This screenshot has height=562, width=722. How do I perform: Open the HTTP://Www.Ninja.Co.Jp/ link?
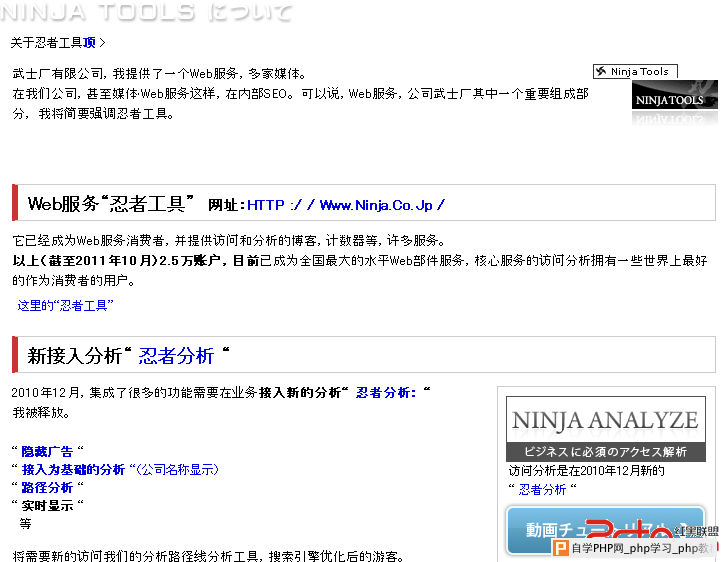pyautogui.click(x=346, y=205)
